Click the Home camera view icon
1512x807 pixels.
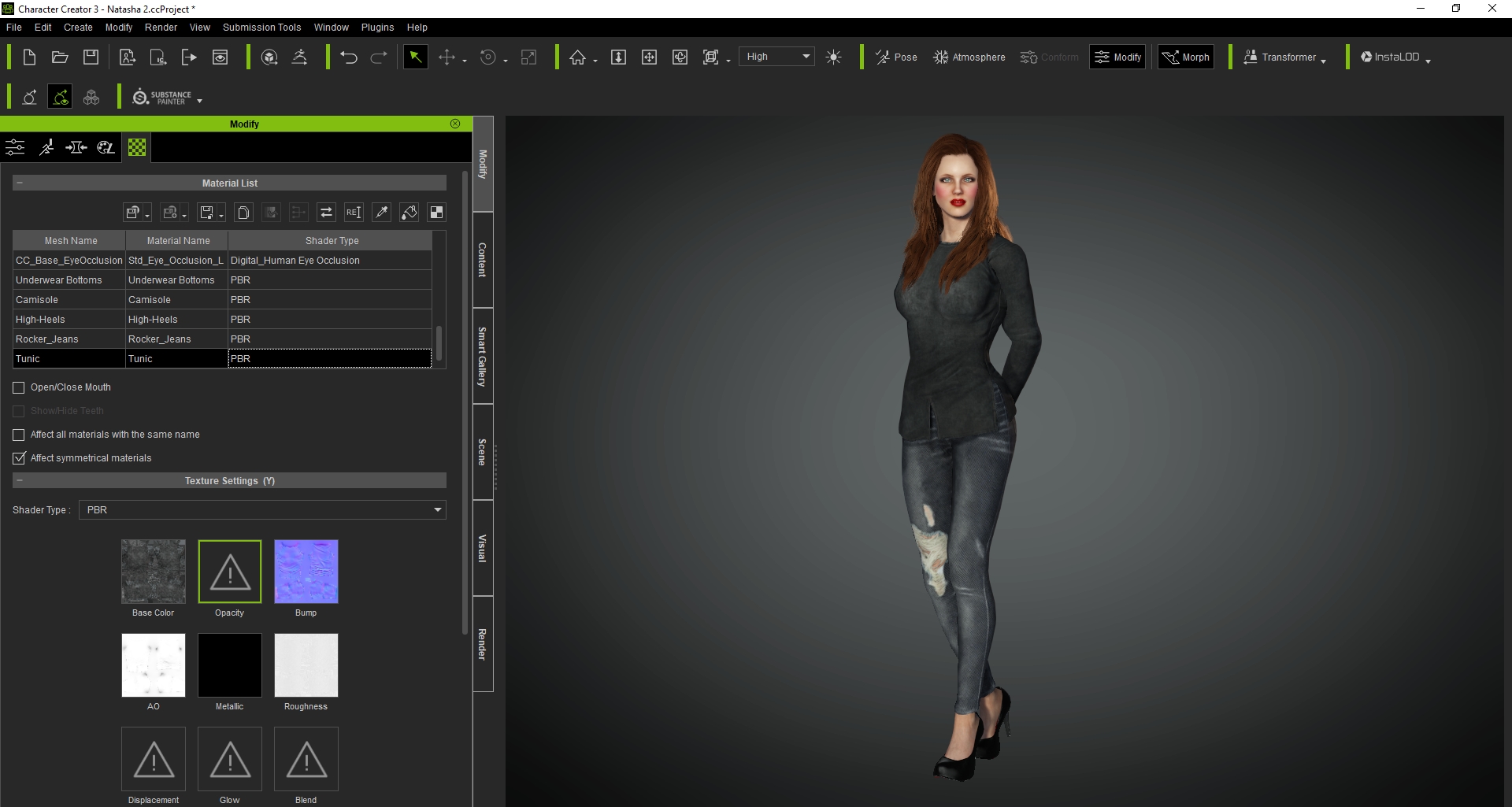(x=578, y=57)
